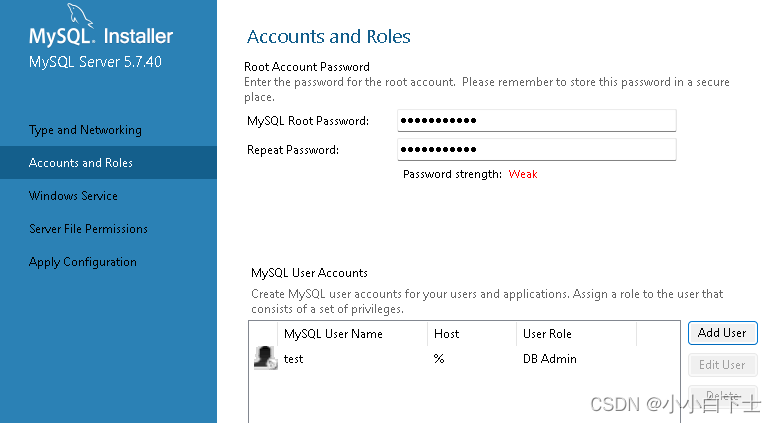Click the User Role column header
777x423 pixels.
(547, 334)
